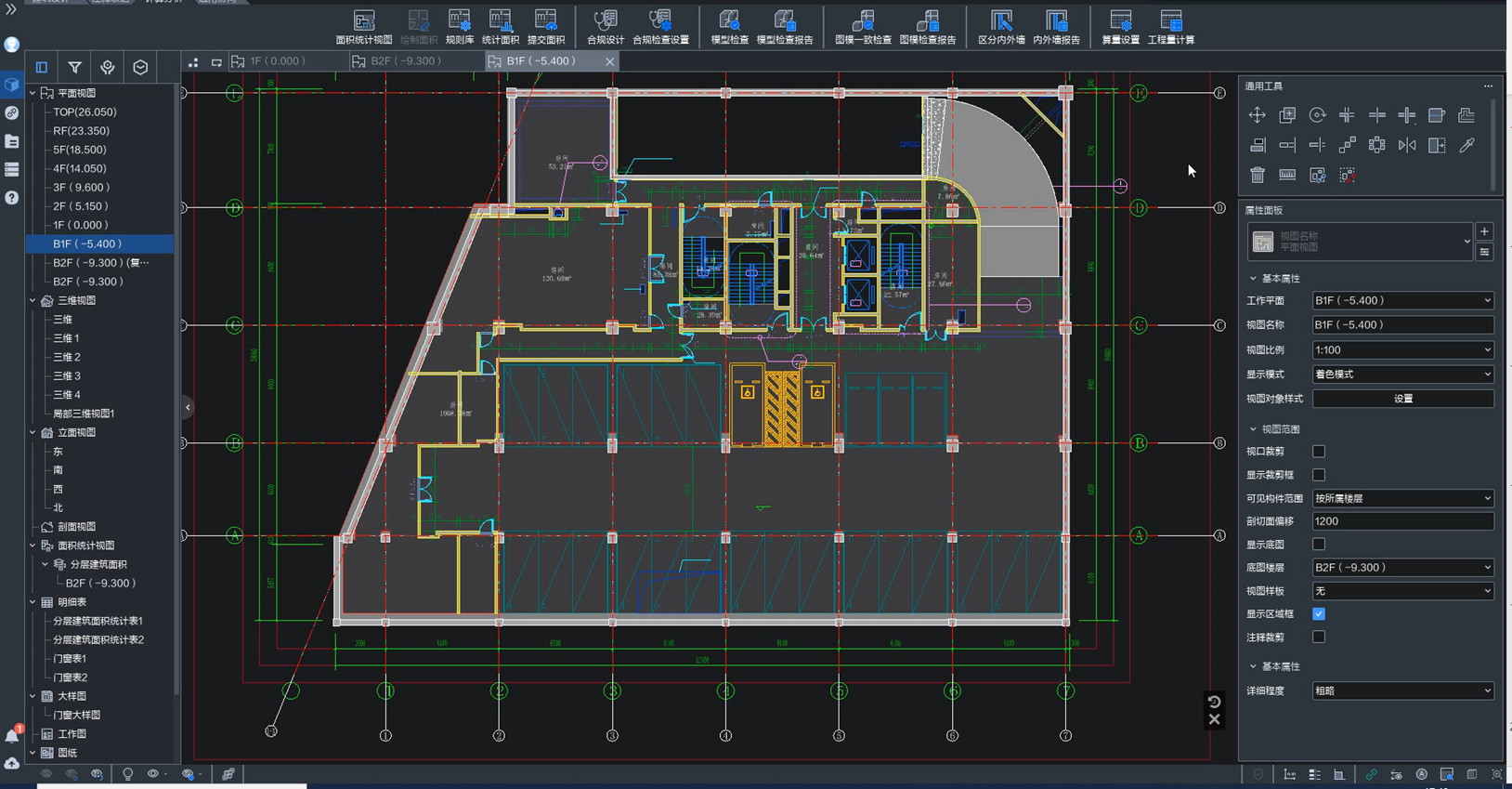Select the Delete trash tool
This screenshot has height=789, width=1512.
tap(1257, 175)
